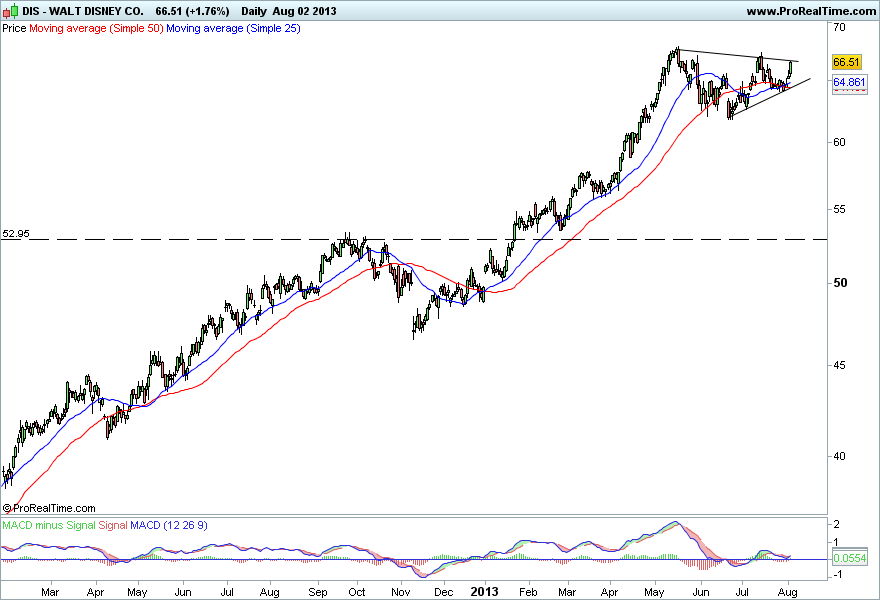Click the candlestick icon beside DIS title
Screen dimensions: 880x600
coord(10,11)
